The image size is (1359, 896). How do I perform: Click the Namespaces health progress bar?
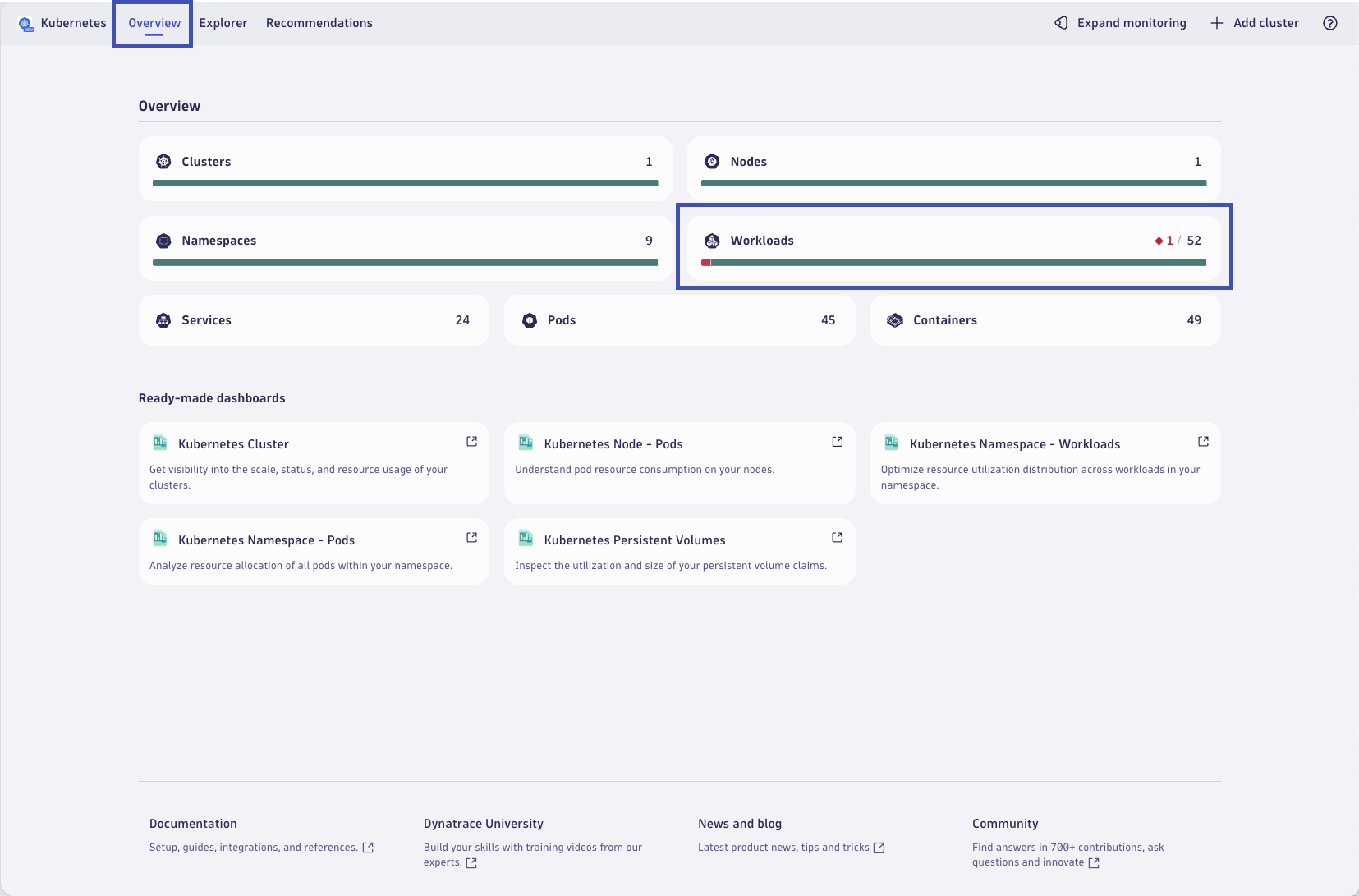(x=406, y=263)
